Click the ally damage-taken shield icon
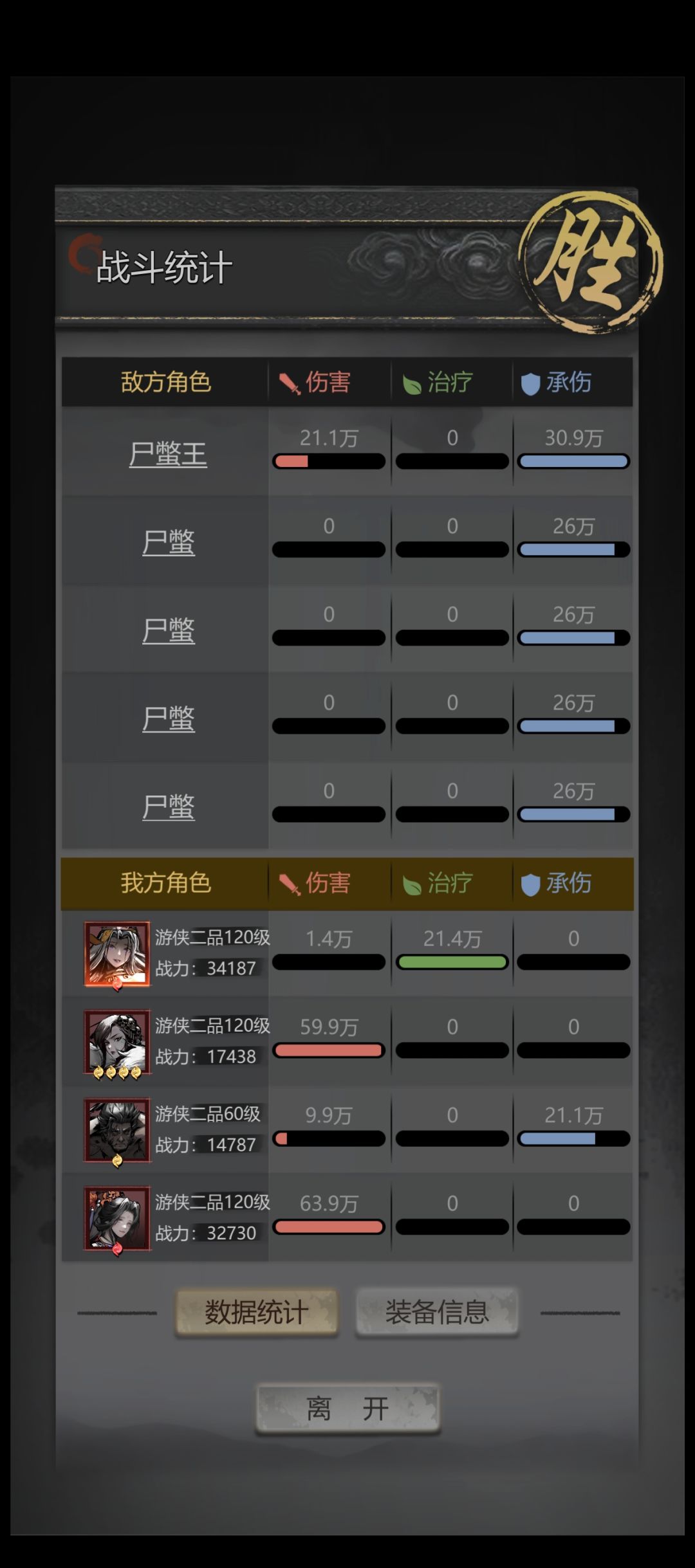Image resolution: width=695 pixels, height=1568 pixels. click(530, 885)
